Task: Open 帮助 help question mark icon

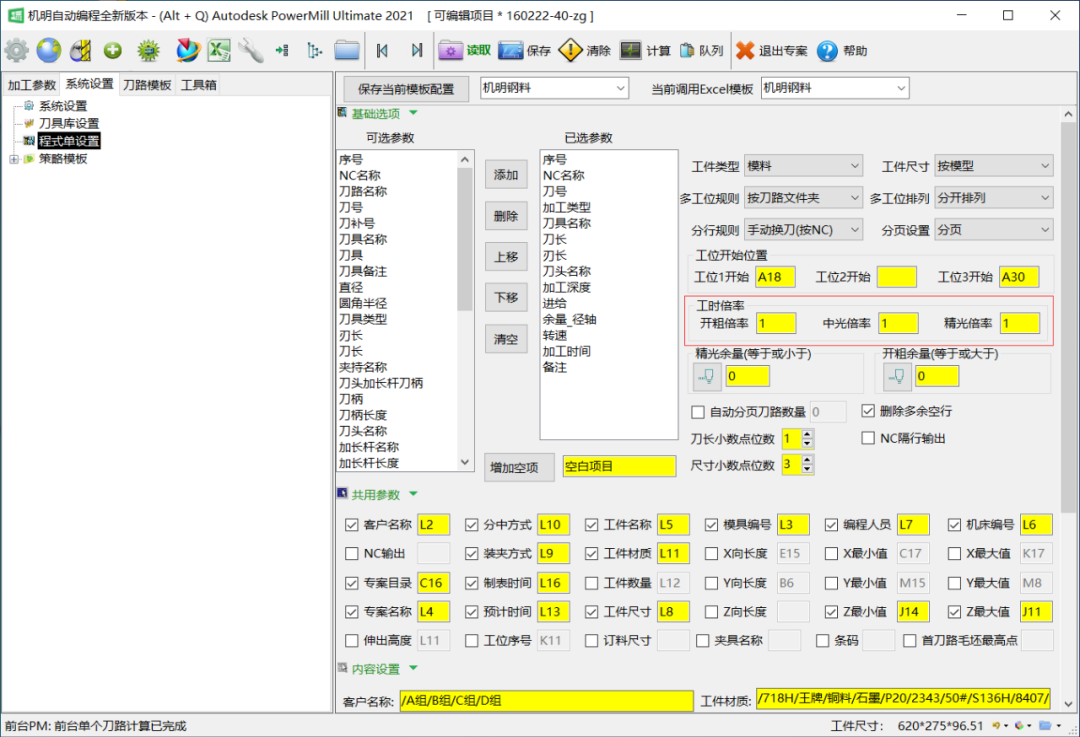Action: (827, 50)
